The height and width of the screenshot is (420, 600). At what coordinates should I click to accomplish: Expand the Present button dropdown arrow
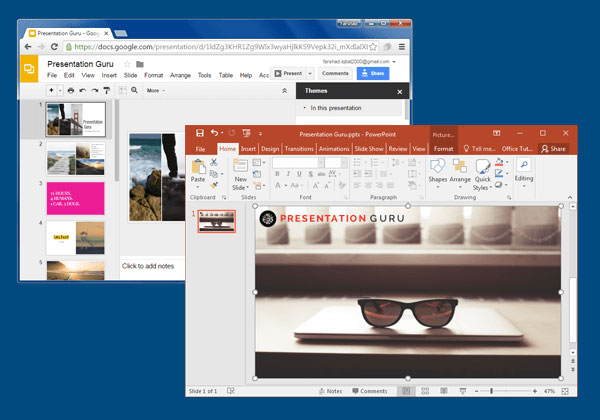309,73
